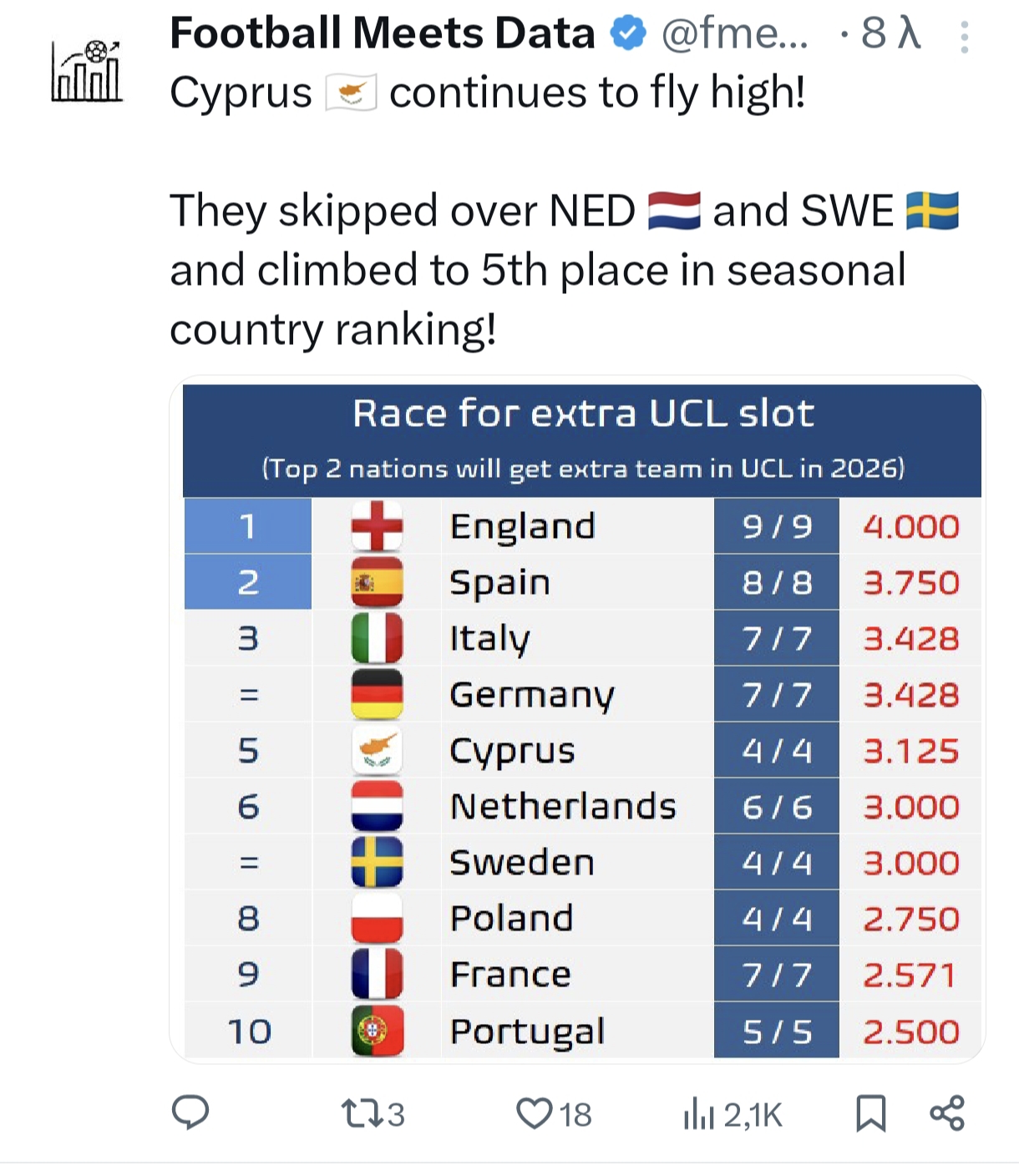Open the Football Meets Data profile avatar
Screen dimensions: 1019x1176
(87, 71)
